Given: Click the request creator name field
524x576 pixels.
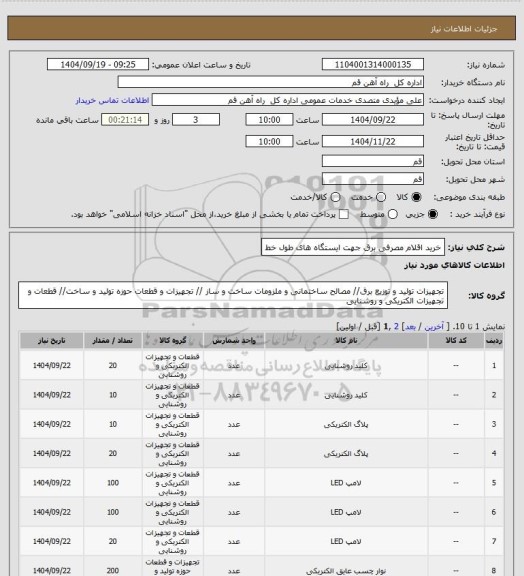Looking at the screenshot, I should (288, 100).
